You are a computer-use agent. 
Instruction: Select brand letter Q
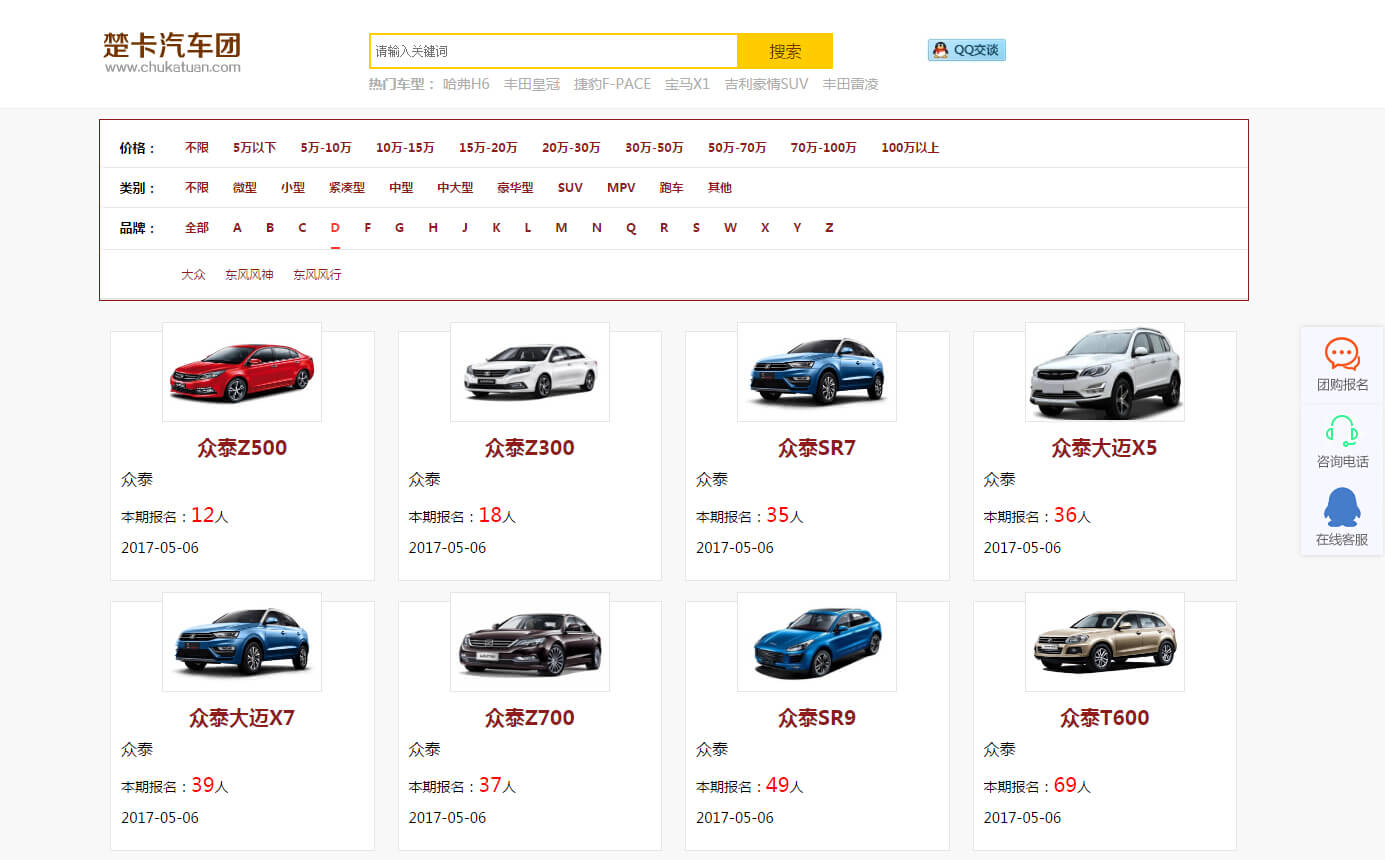631,228
